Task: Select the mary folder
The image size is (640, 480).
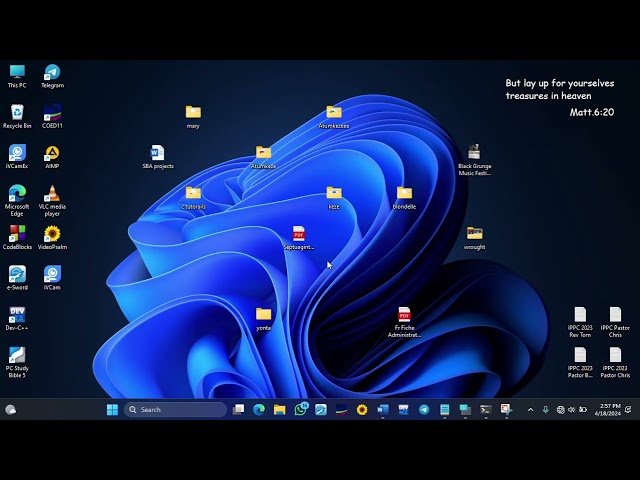Action: click(x=193, y=117)
